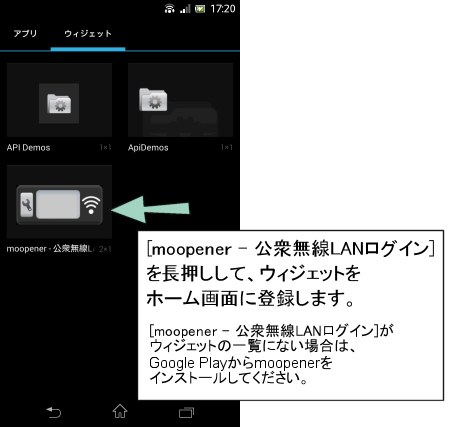Tap the battery indicator in status bar

click(200, 9)
